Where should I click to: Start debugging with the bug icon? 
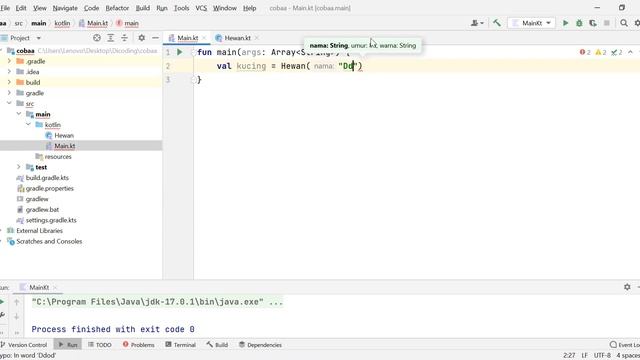[579, 23]
